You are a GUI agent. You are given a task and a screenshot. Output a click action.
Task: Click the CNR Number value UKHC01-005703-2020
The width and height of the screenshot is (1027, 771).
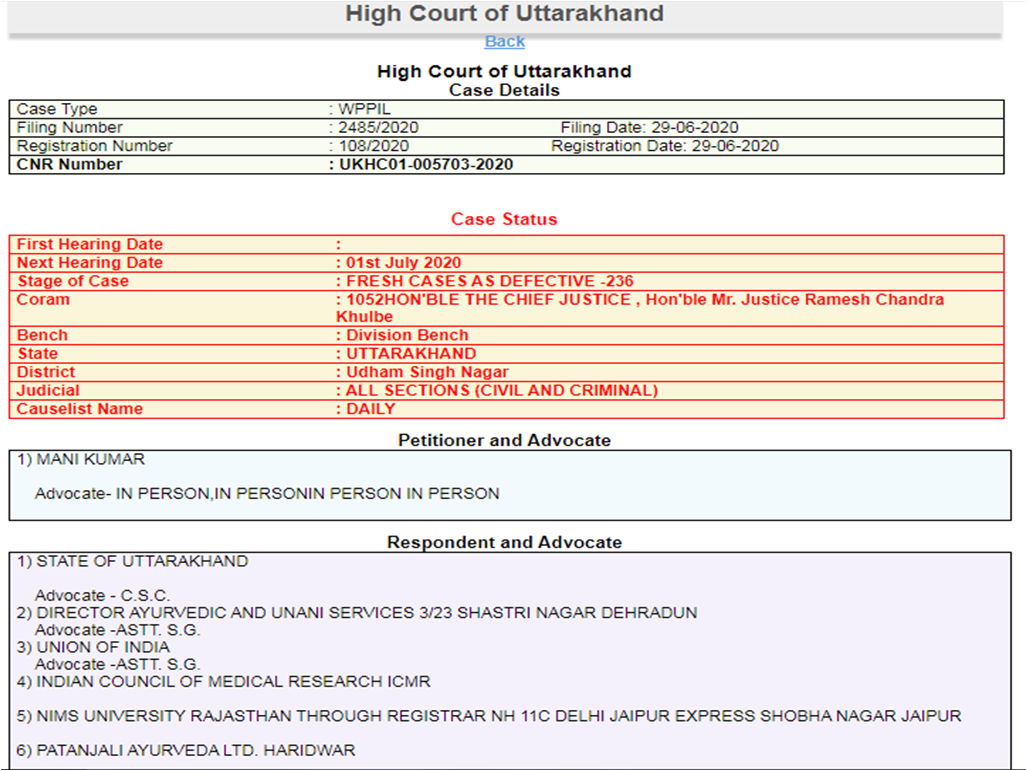tap(425, 164)
